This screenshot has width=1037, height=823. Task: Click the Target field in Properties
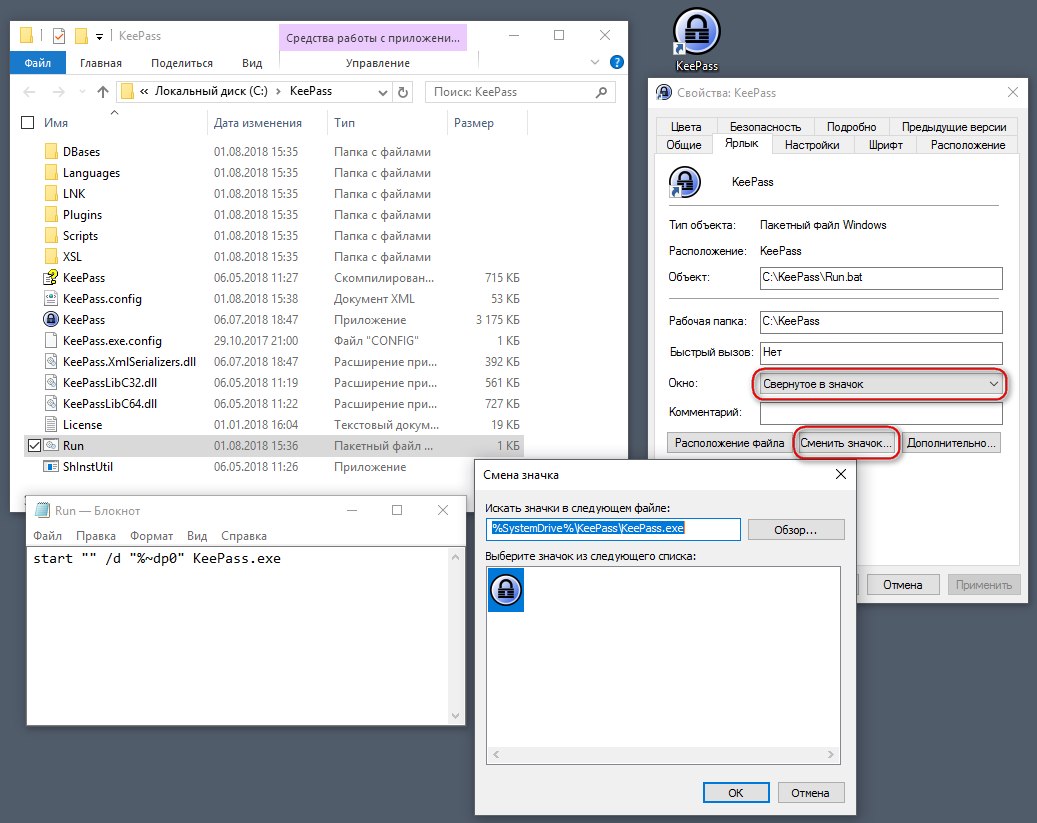[x=881, y=278]
